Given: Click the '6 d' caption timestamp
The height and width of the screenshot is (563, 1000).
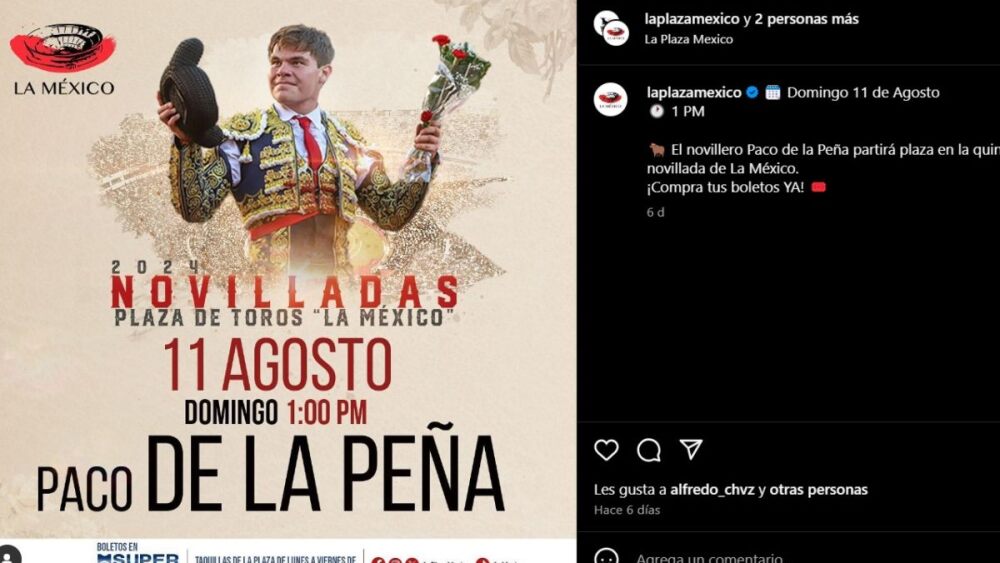Looking at the screenshot, I should click(656, 212).
